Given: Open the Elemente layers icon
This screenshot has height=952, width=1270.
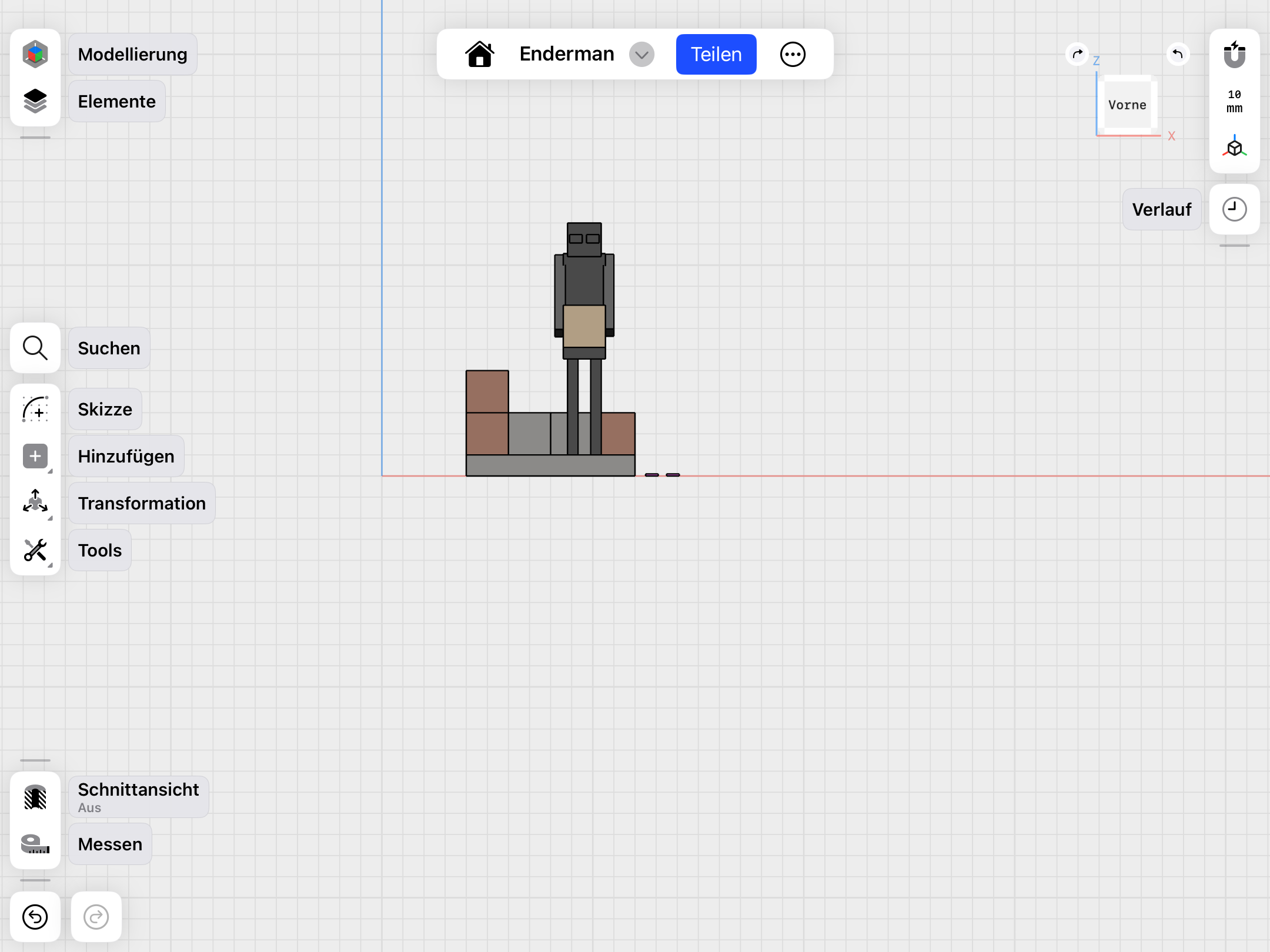Looking at the screenshot, I should click(35, 101).
